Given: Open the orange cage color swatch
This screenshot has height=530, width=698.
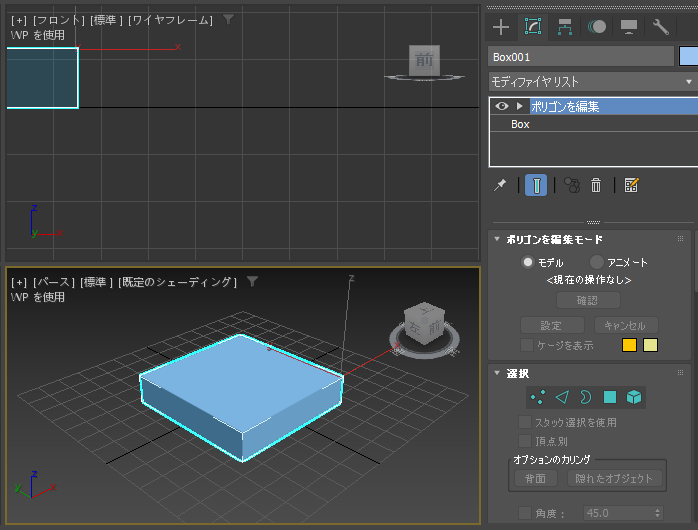Looking at the screenshot, I should [629, 345].
